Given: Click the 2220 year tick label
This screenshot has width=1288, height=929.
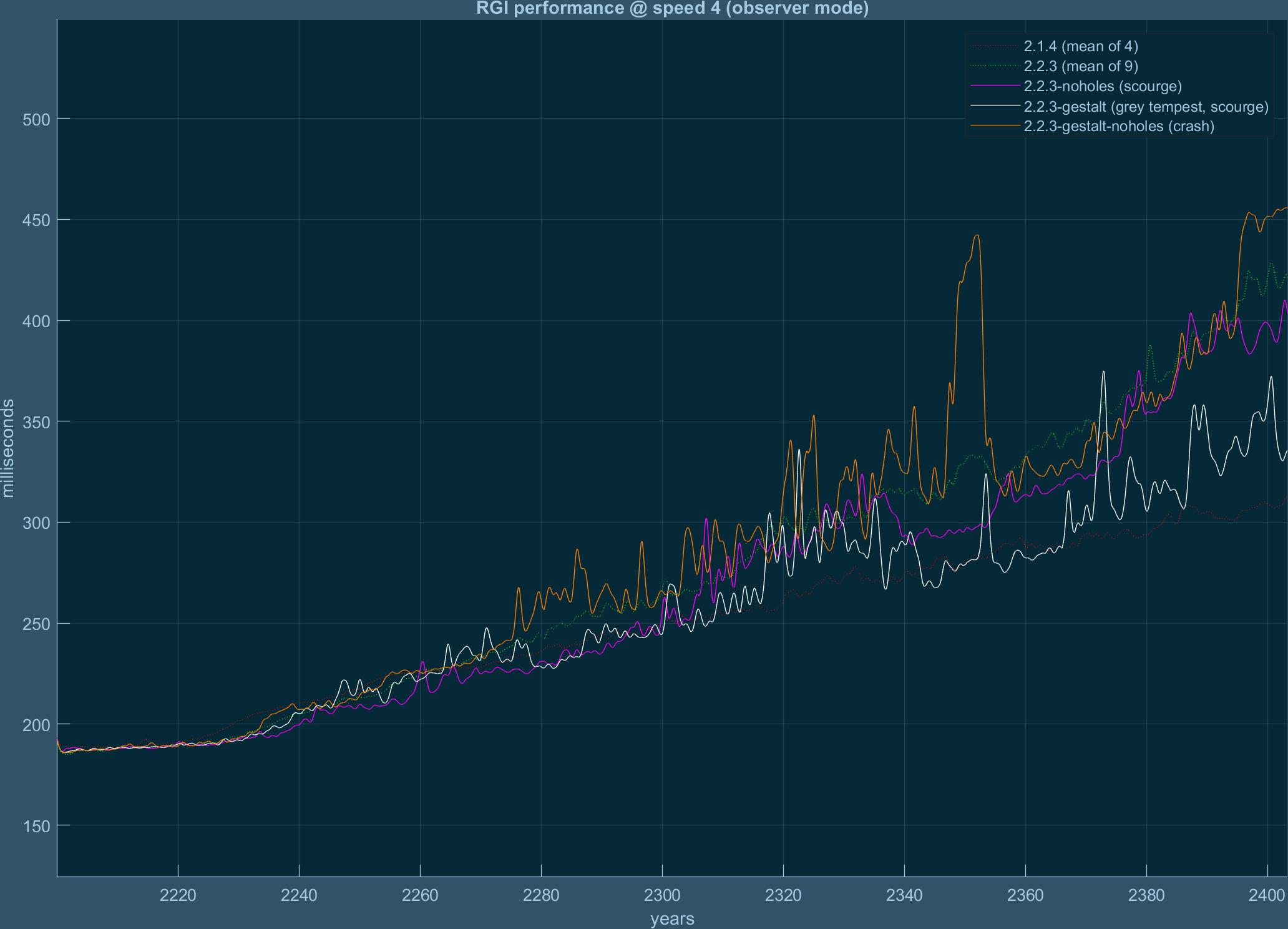Looking at the screenshot, I should point(178,895).
